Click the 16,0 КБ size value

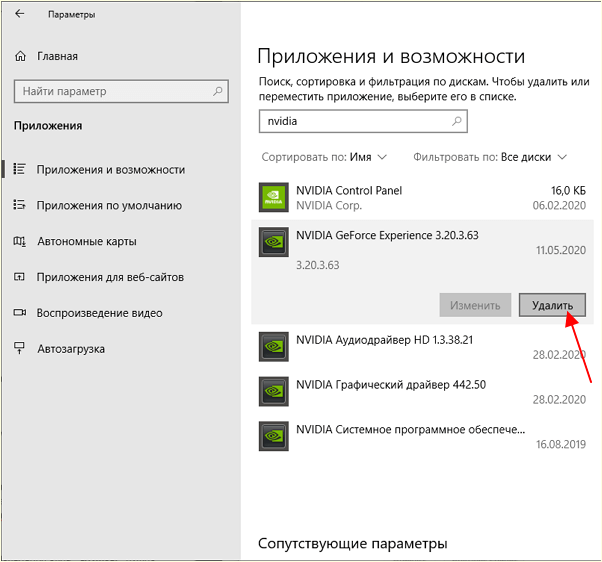pos(568,190)
